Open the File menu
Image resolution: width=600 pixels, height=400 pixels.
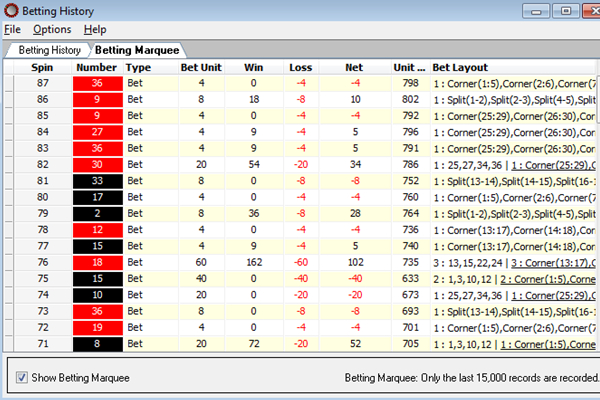pyautogui.click(x=12, y=30)
